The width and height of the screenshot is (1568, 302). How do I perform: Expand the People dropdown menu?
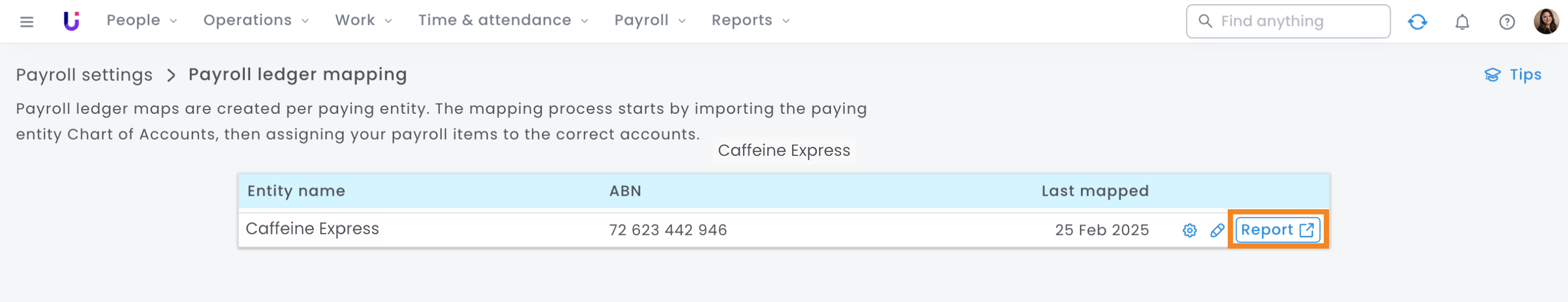point(141,20)
